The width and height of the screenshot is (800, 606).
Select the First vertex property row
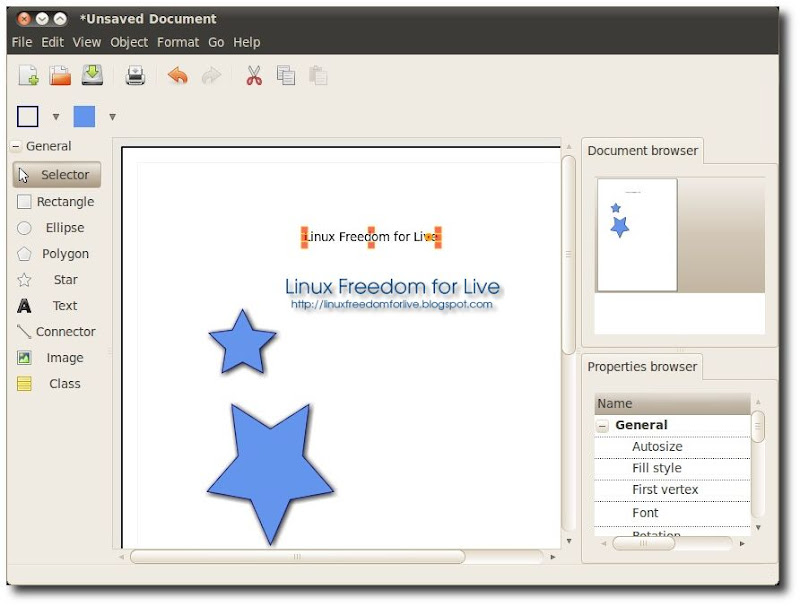point(672,490)
